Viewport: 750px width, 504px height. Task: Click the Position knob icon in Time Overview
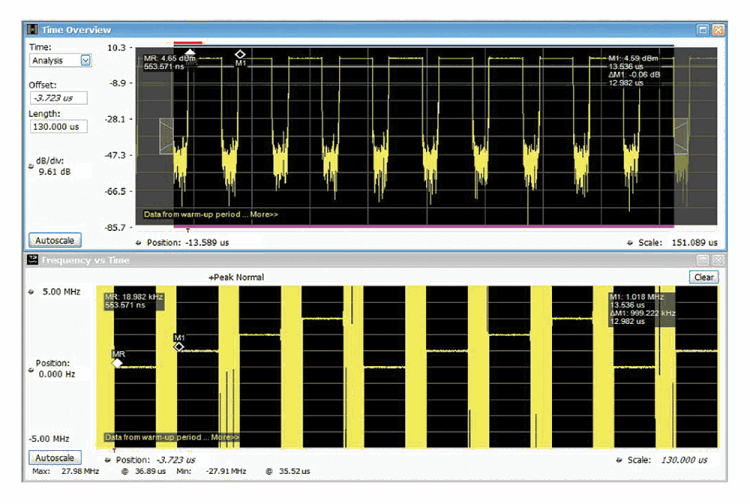pyautogui.click(x=138, y=242)
